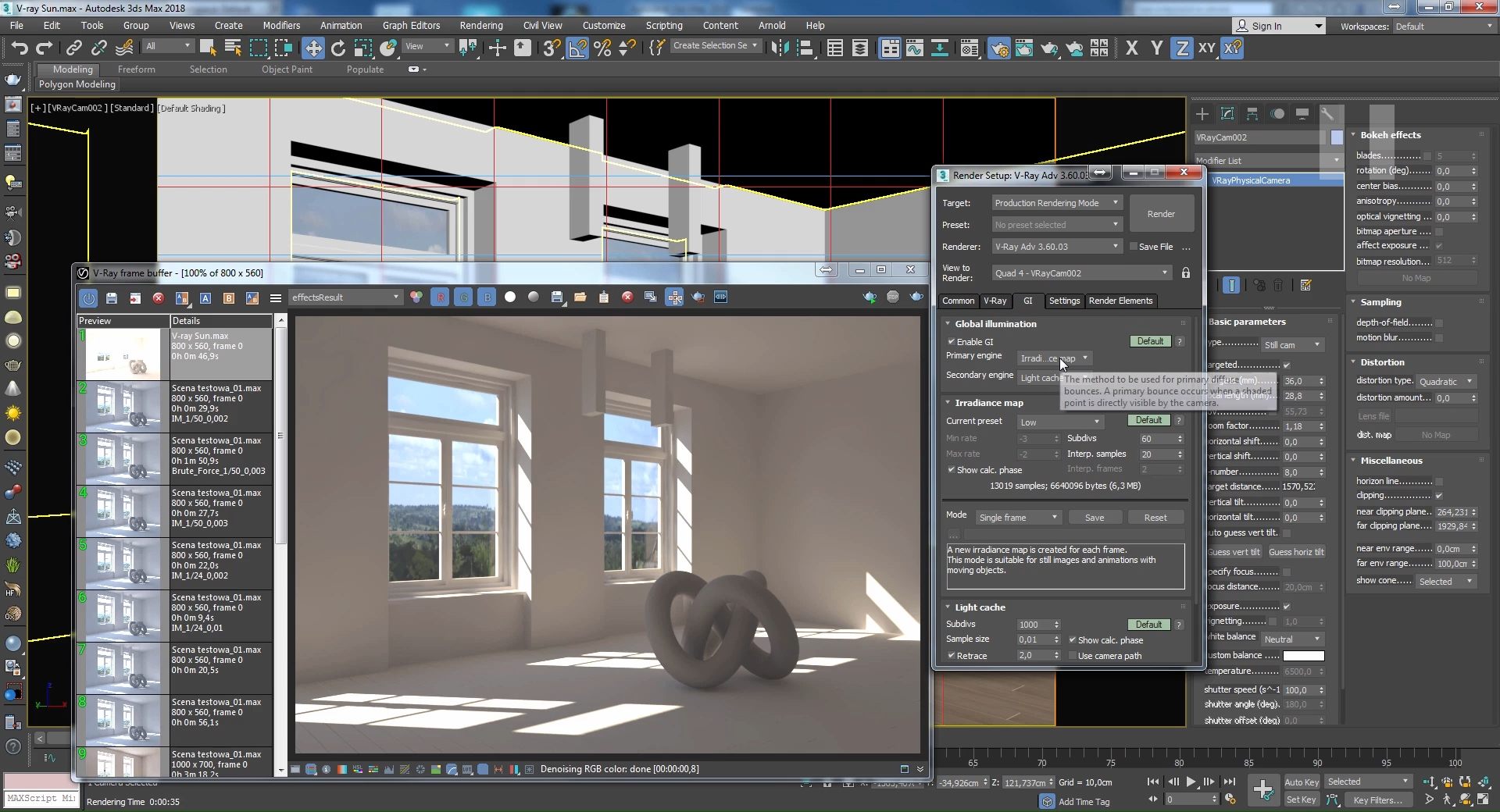The height and width of the screenshot is (812, 1500).
Task: Open the Rendering menu
Action: click(x=481, y=26)
